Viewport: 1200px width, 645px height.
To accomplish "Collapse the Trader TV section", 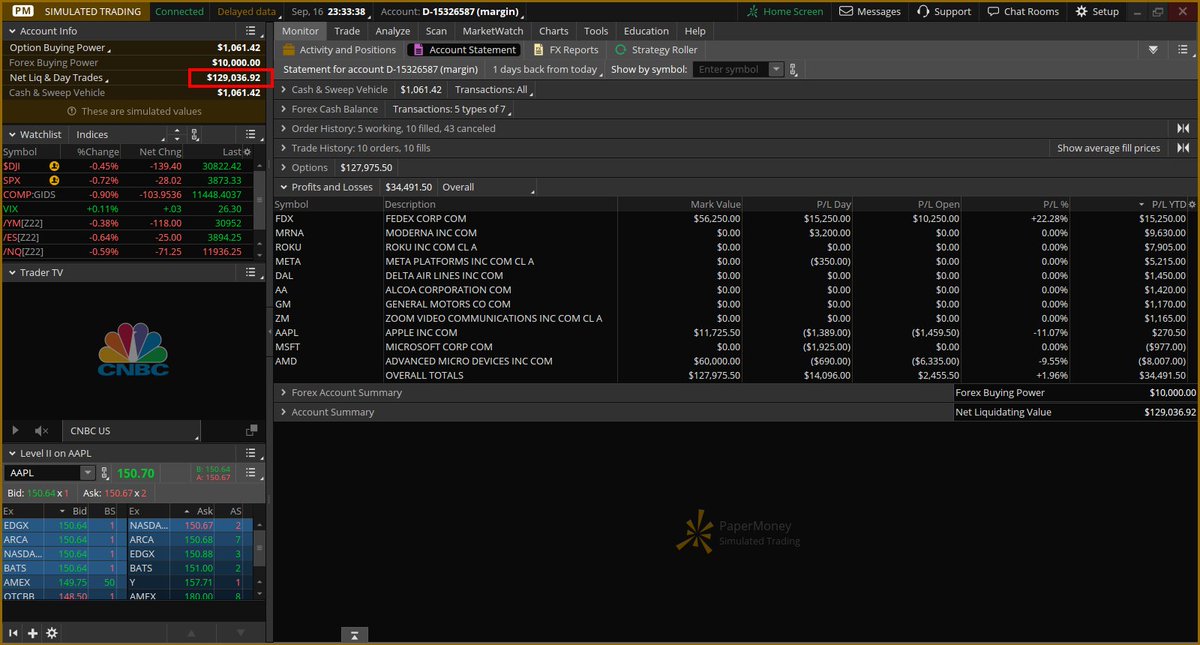I will coord(12,272).
